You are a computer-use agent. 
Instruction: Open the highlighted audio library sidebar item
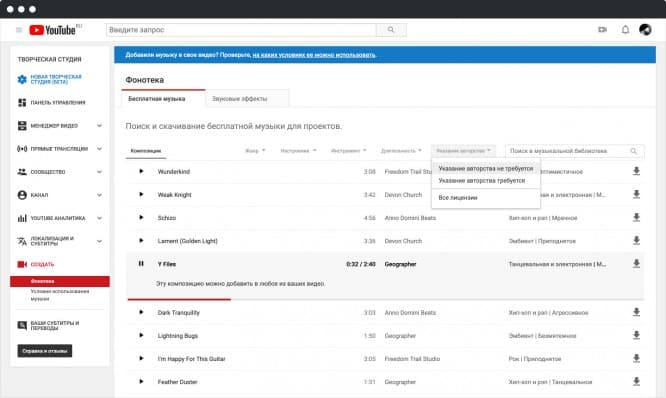pyautogui.click(x=60, y=281)
